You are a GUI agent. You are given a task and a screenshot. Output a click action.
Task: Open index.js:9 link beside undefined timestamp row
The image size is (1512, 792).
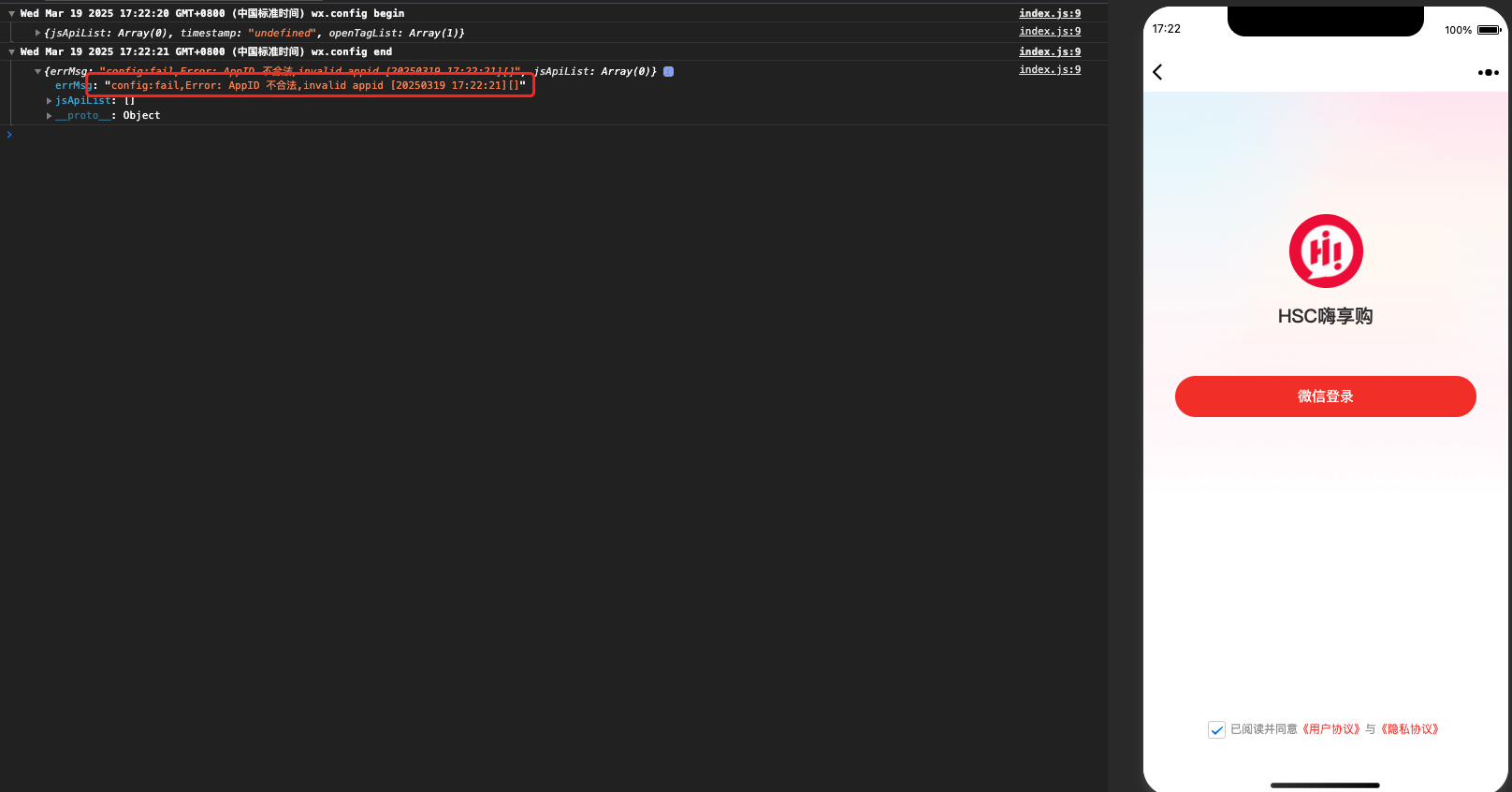(1050, 32)
